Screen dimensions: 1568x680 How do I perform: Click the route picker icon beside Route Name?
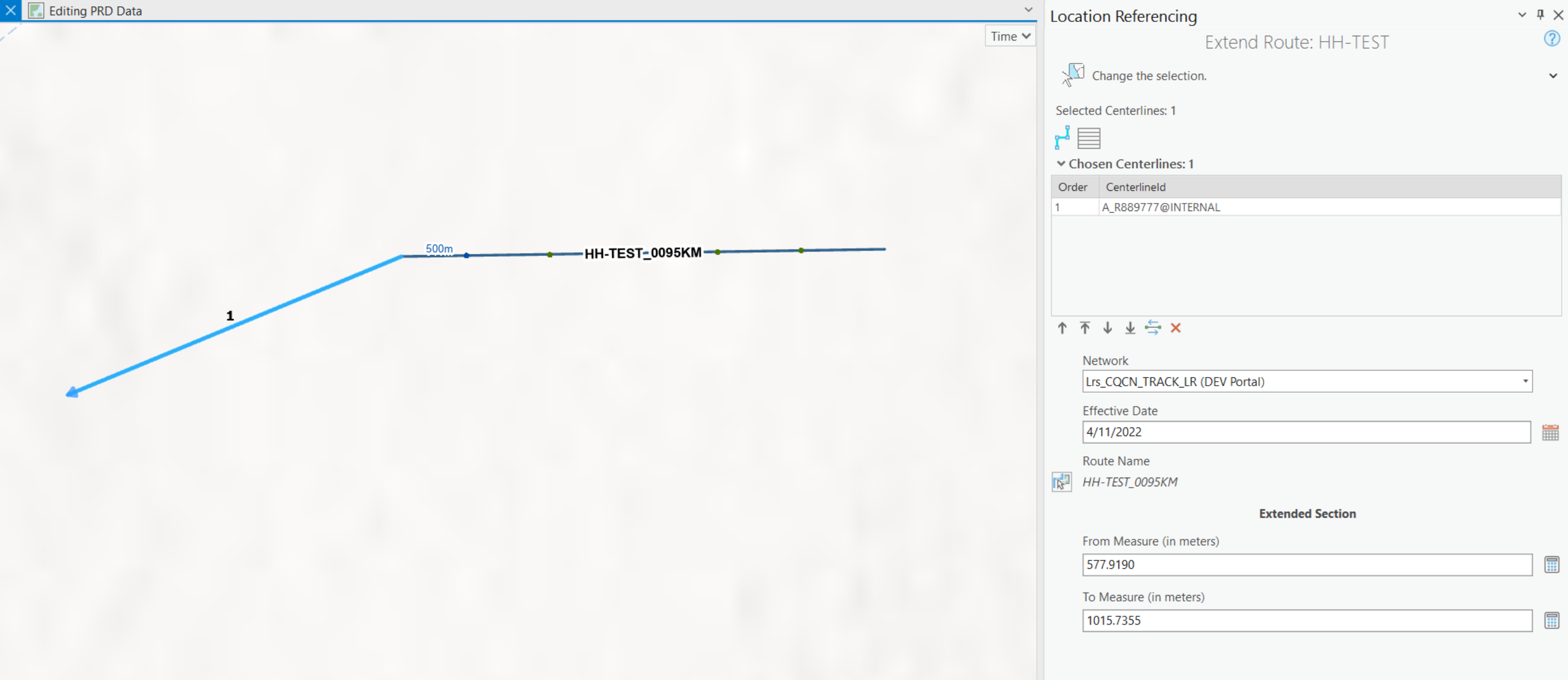(x=1062, y=482)
